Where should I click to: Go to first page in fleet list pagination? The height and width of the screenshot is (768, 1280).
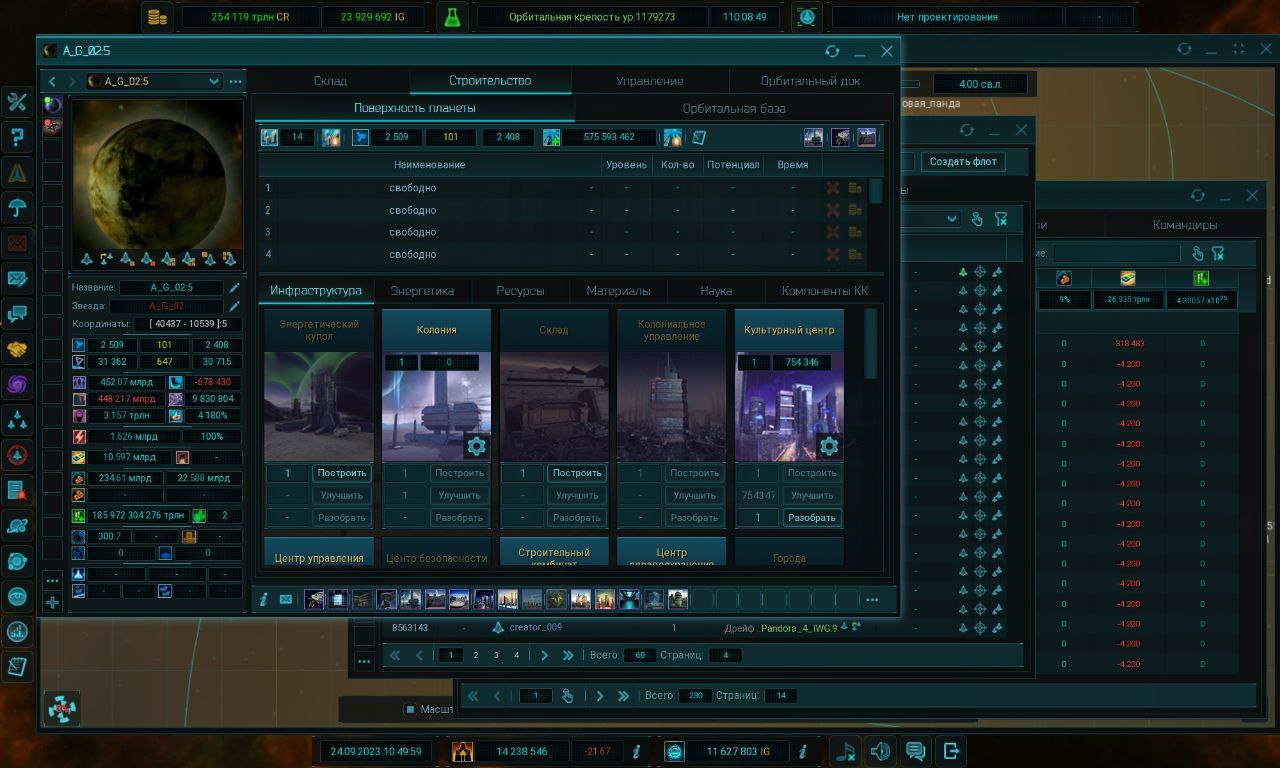[395, 655]
